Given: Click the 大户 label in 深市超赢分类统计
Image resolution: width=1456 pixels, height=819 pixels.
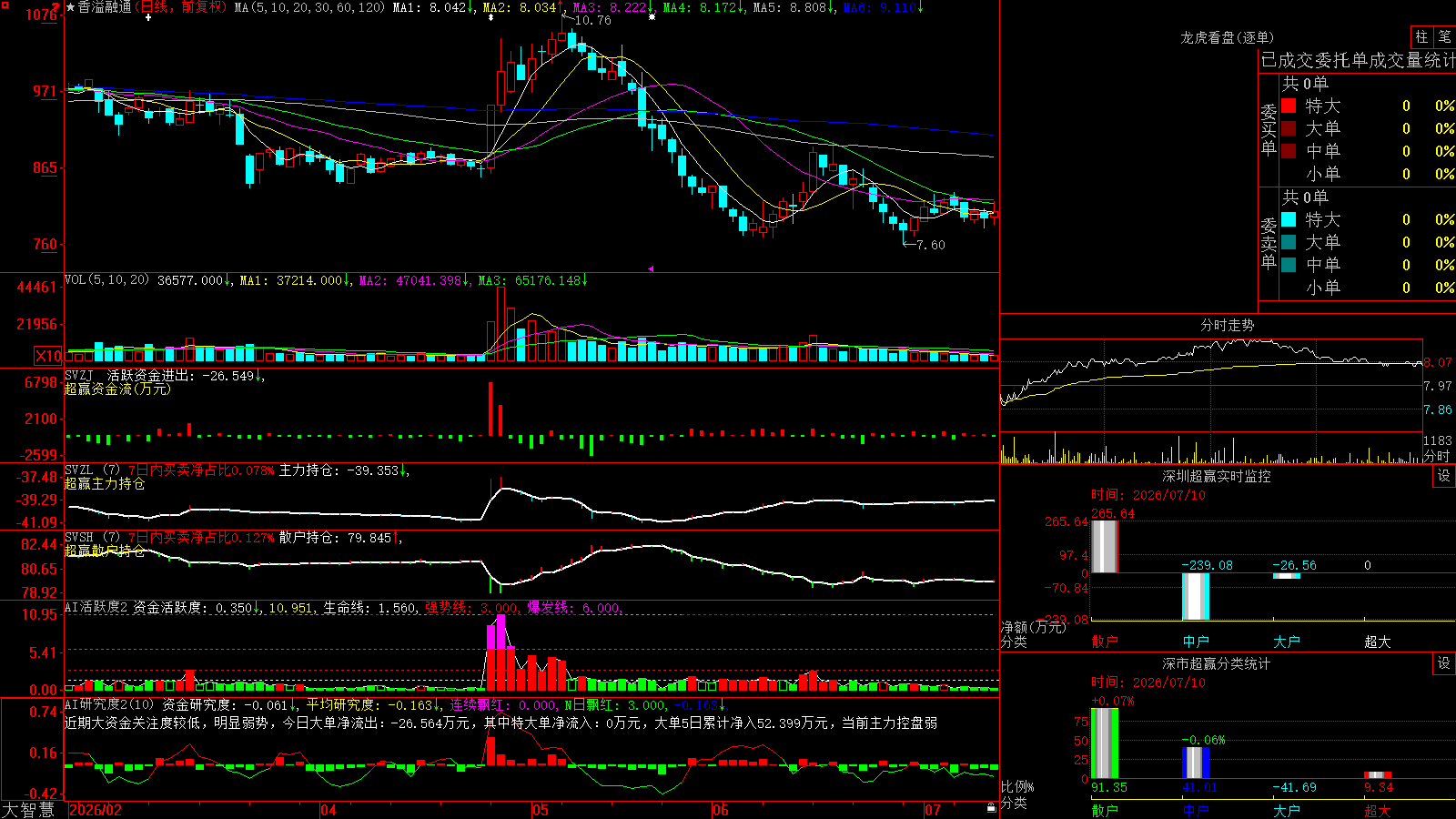Looking at the screenshot, I should tap(1287, 811).
